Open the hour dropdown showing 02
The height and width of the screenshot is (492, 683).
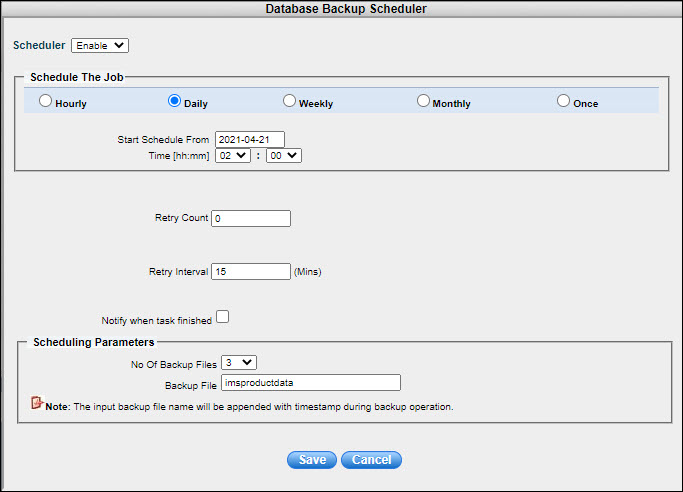coord(231,155)
